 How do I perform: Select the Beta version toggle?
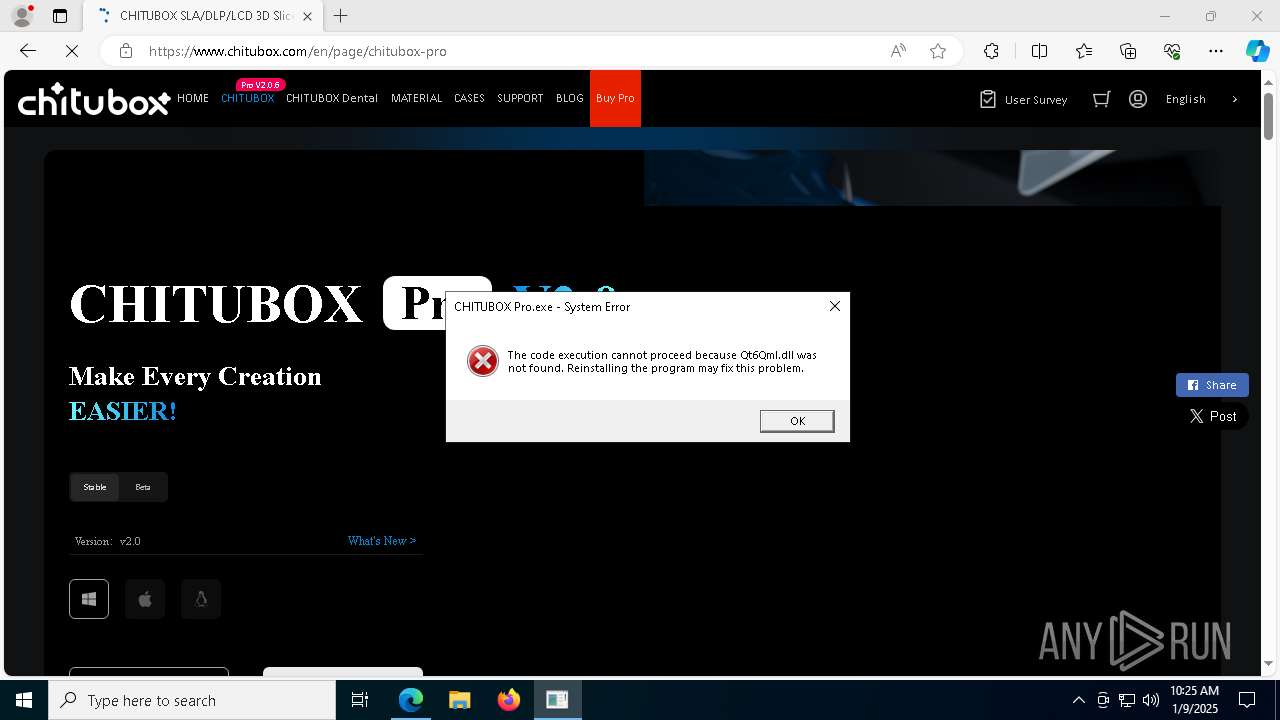click(x=143, y=487)
